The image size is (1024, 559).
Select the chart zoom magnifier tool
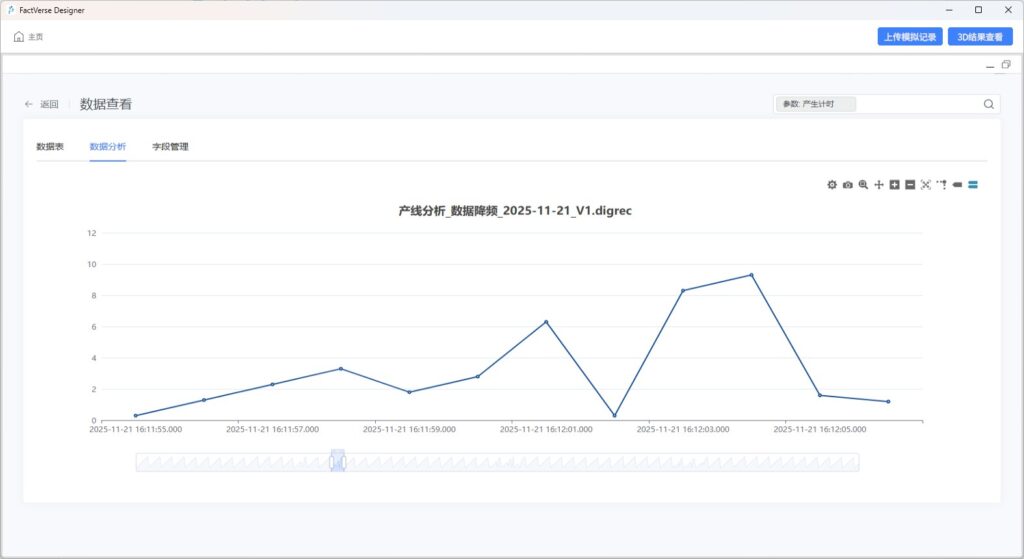[863, 185]
